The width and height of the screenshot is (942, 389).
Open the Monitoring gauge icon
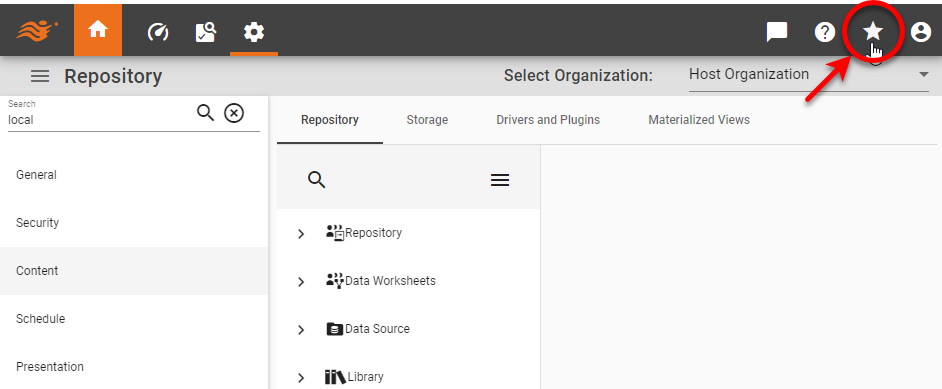pos(157,32)
